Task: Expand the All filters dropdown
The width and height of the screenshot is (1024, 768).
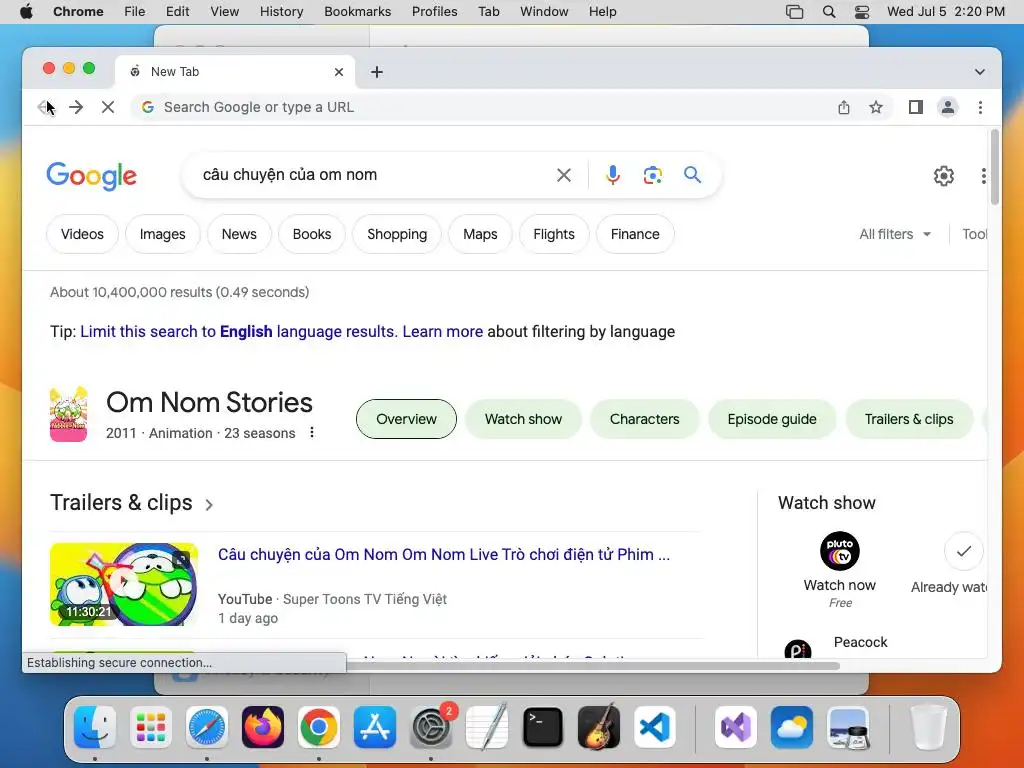Action: (895, 234)
